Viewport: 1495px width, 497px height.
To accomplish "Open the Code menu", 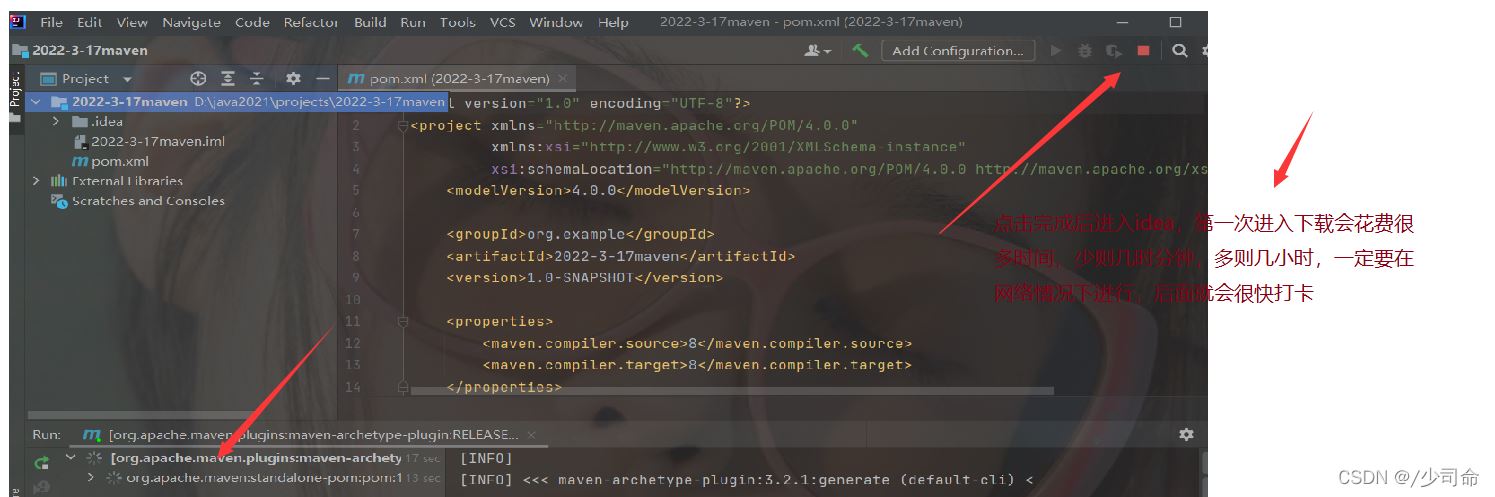I will (253, 22).
